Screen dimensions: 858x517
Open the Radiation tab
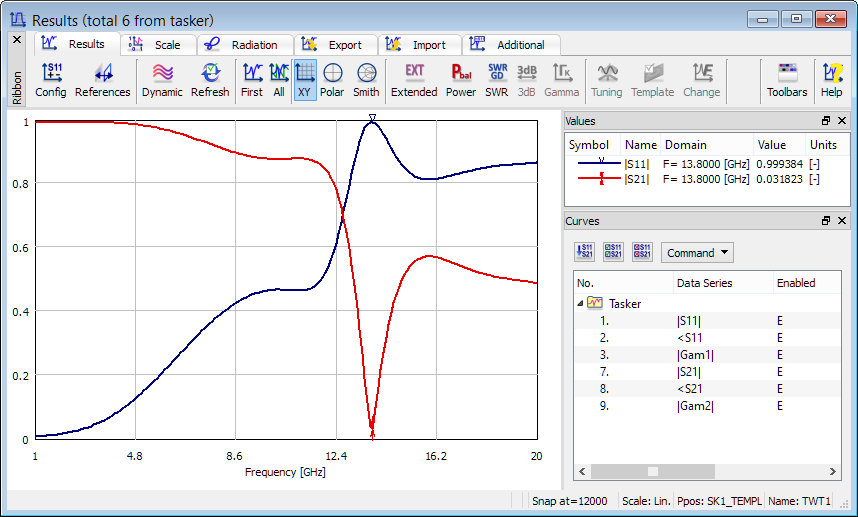pos(245,45)
